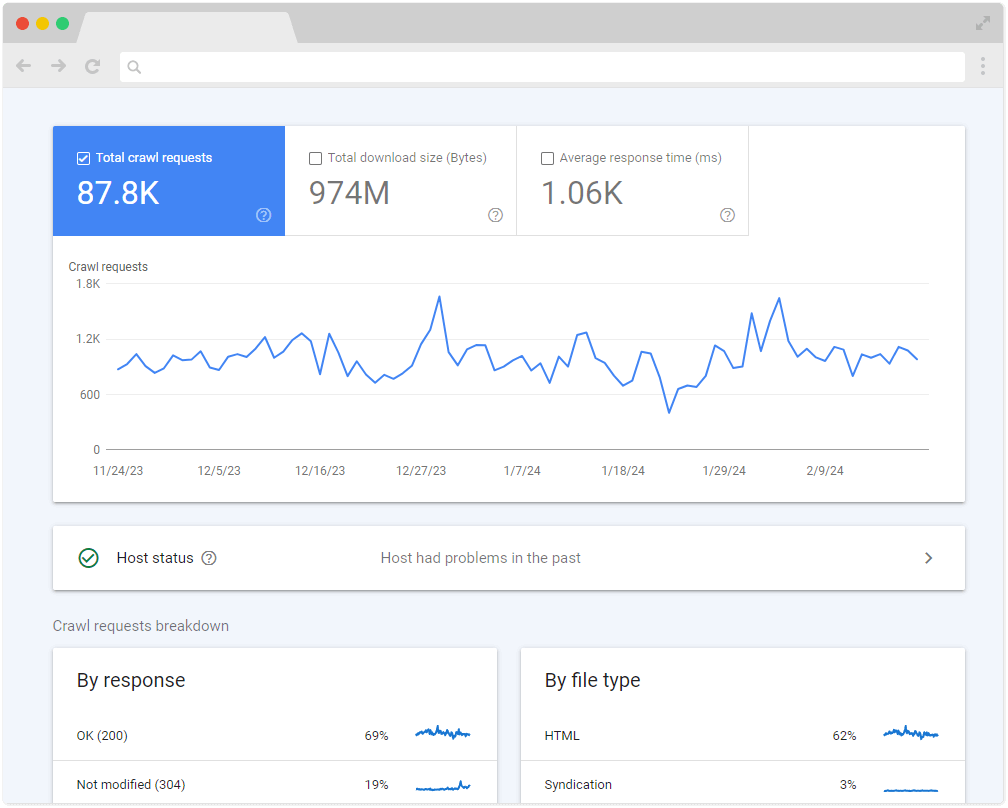Image resolution: width=1008 pixels, height=808 pixels.
Task: Open the browser three-dot menu
Action: point(982,66)
